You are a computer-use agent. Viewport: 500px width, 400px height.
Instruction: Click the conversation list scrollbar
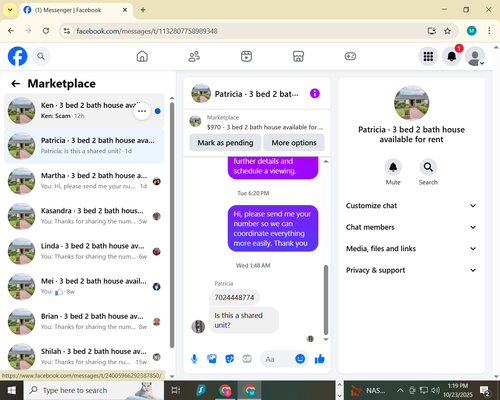pyautogui.click(x=172, y=225)
